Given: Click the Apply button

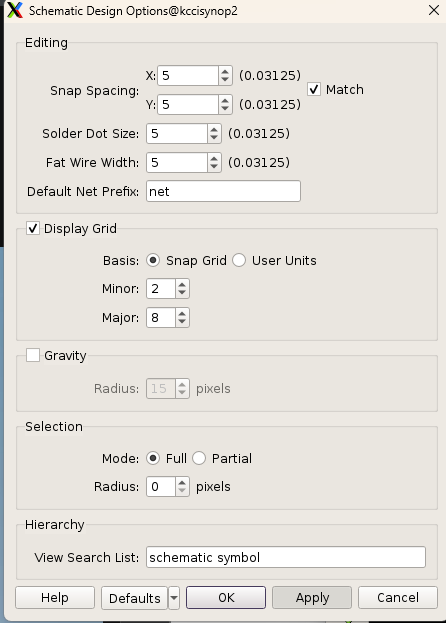Looking at the screenshot, I should click(x=312, y=598).
